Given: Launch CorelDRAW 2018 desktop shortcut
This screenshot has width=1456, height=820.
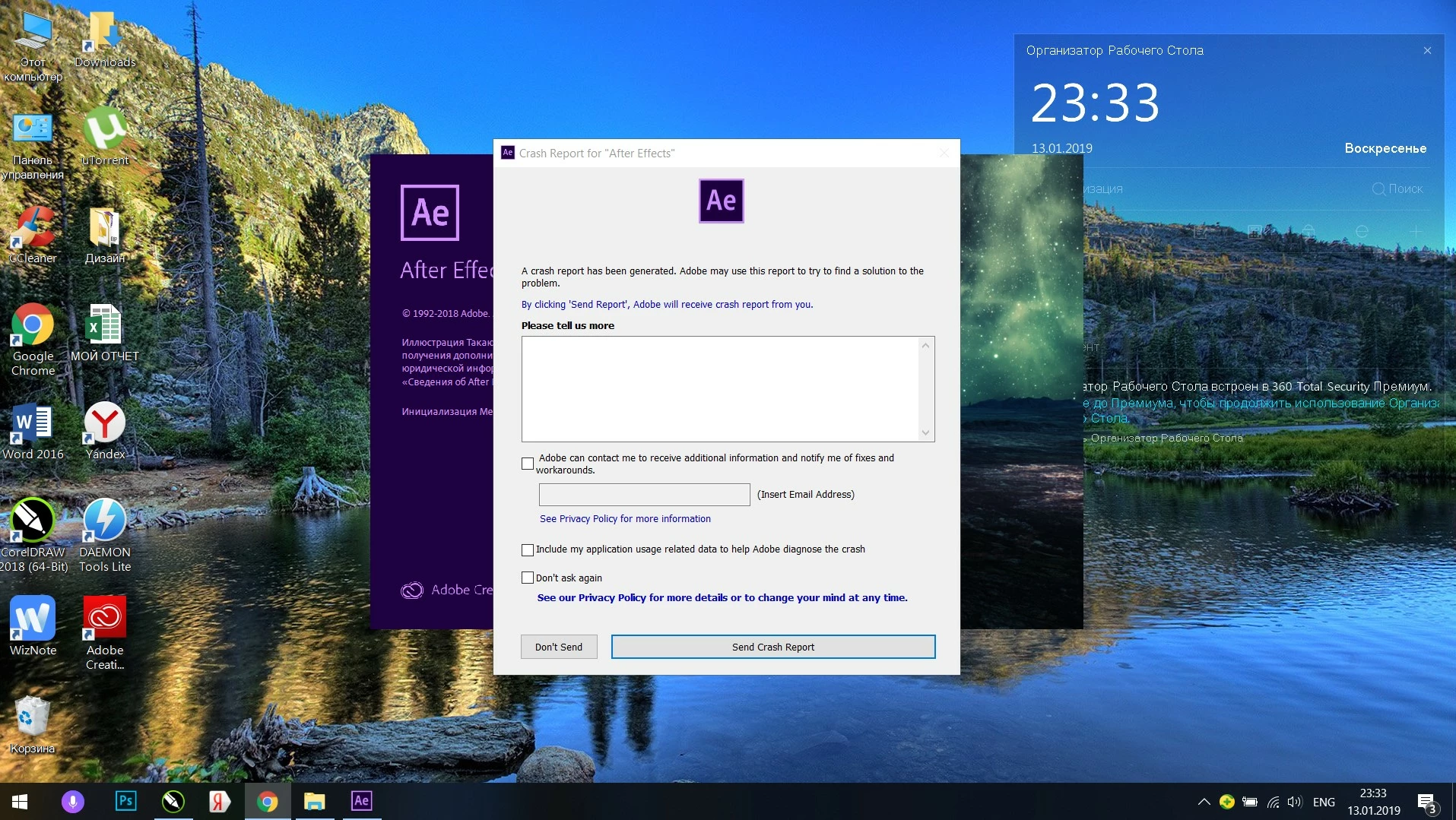Looking at the screenshot, I should [x=33, y=535].
